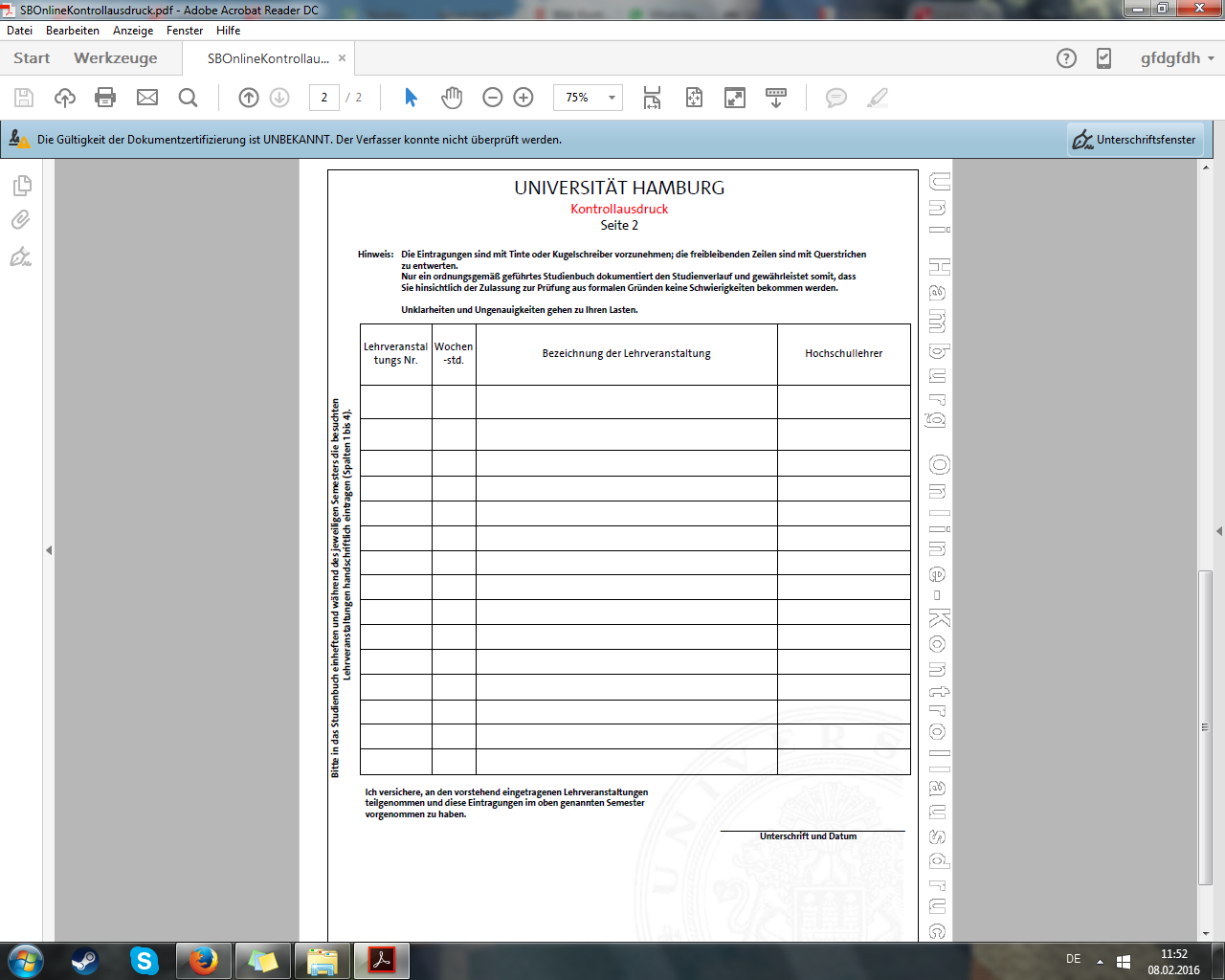Expand the left navigation pane arrow
Image resolution: width=1225 pixels, height=980 pixels.
click(x=49, y=550)
